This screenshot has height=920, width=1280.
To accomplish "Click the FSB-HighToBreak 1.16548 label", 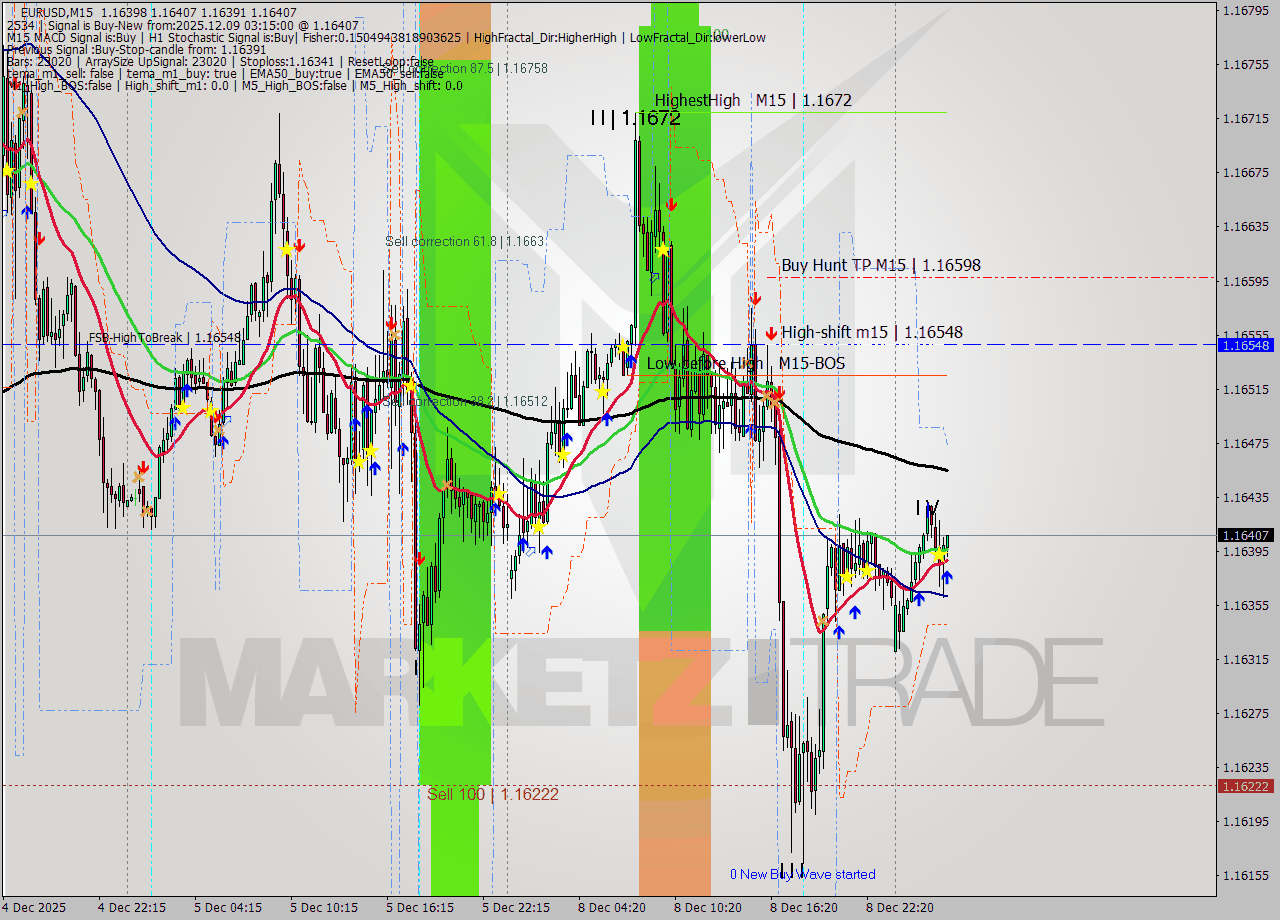I will (163, 338).
